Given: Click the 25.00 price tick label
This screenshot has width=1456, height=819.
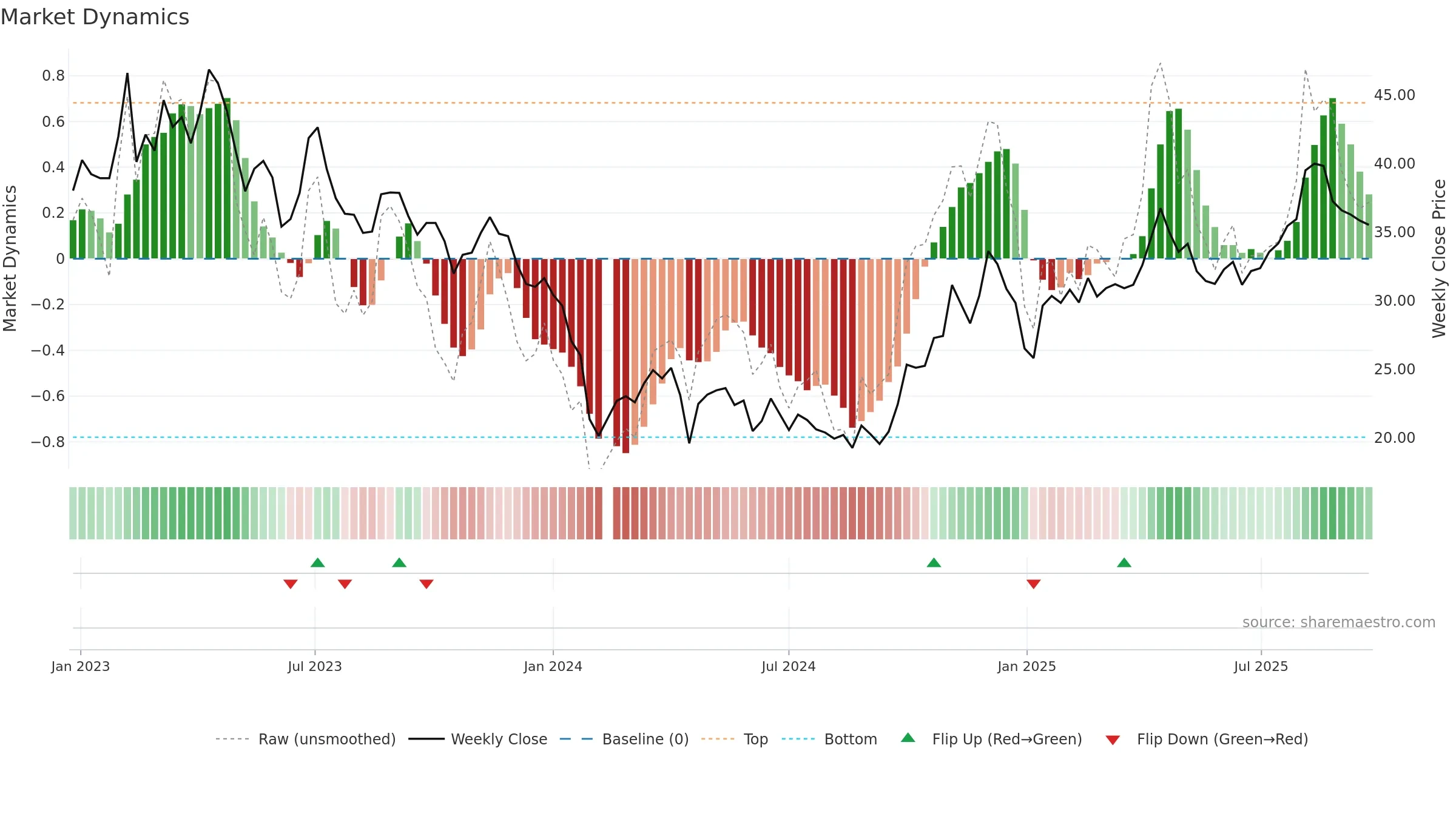Looking at the screenshot, I should pyautogui.click(x=1395, y=369).
